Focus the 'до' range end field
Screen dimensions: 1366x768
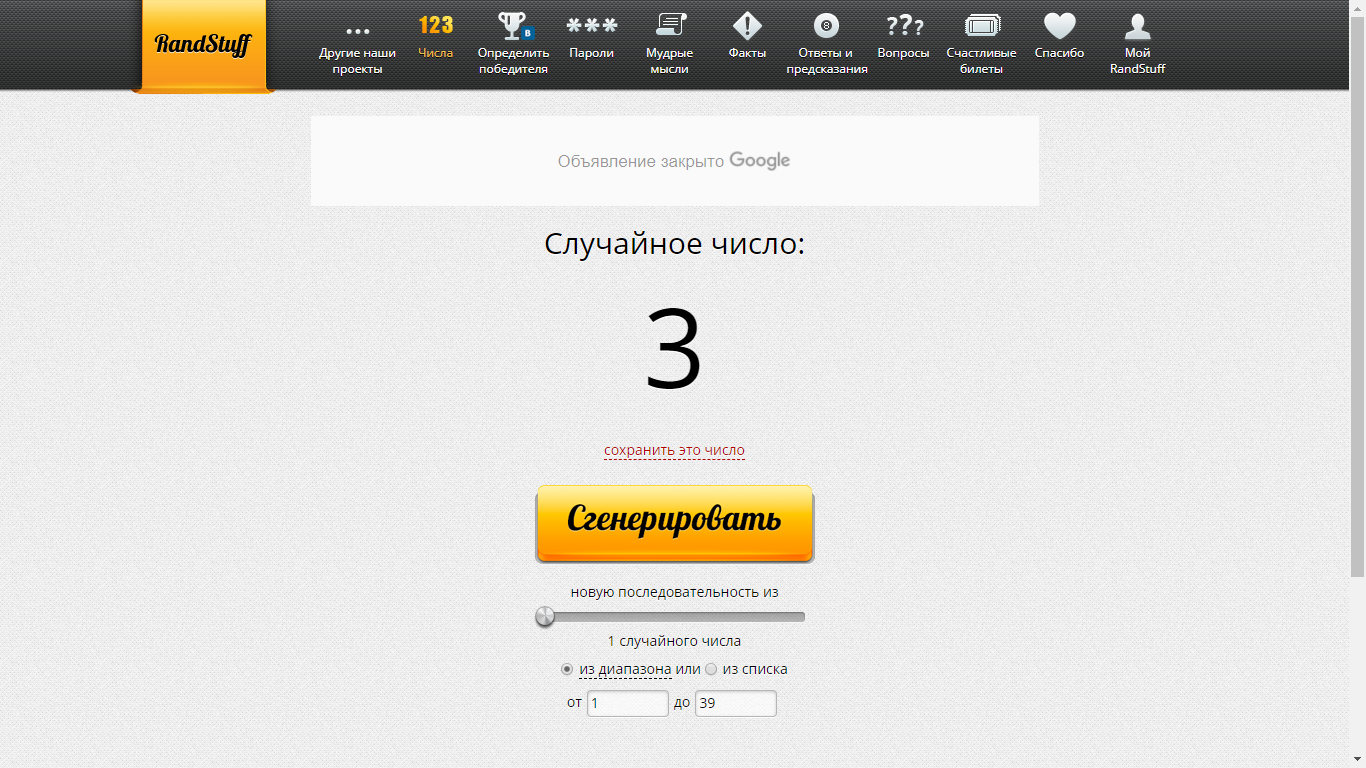coord(736,703)
